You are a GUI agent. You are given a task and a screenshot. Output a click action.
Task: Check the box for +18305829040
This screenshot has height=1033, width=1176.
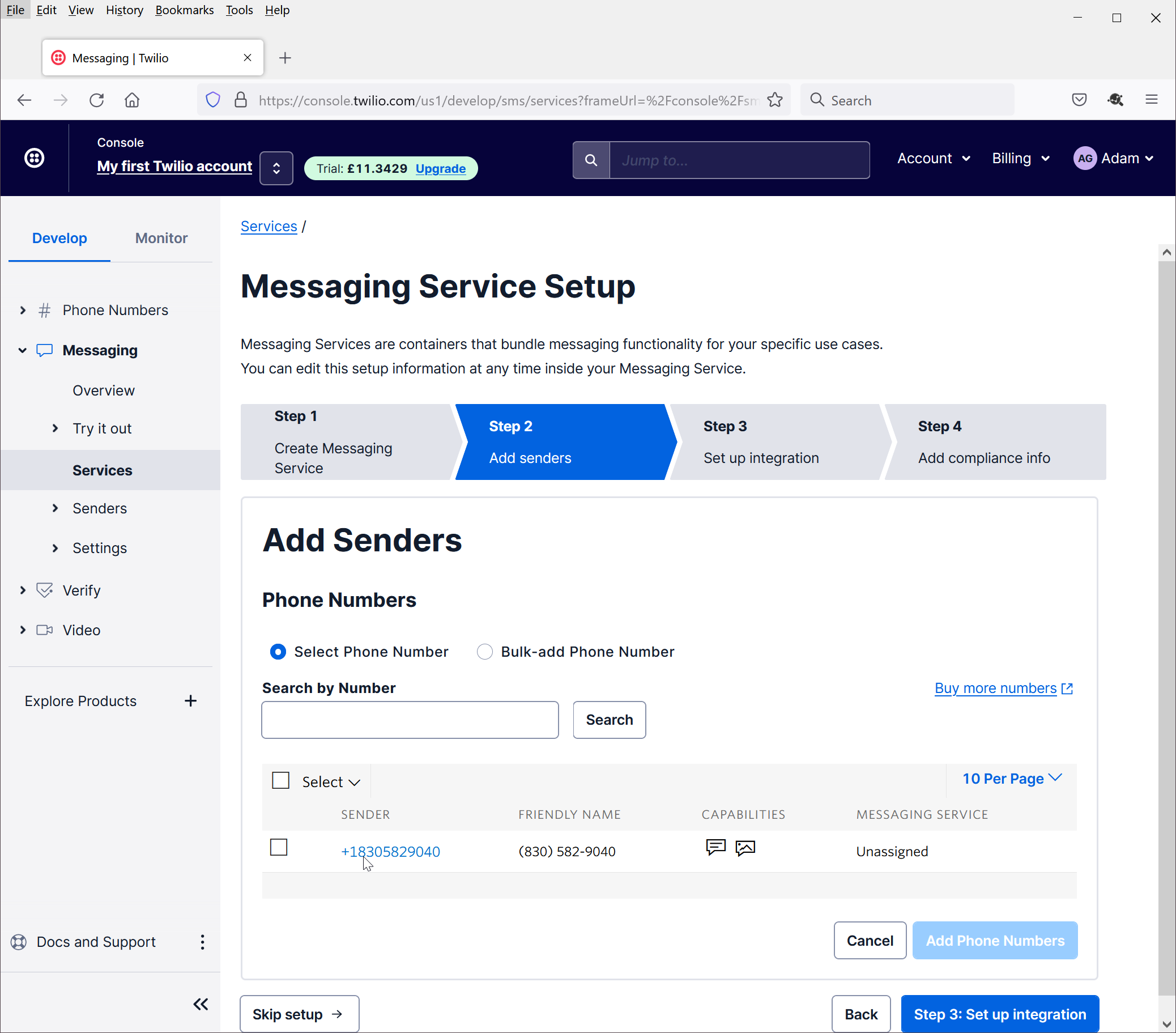pos(279,848)
